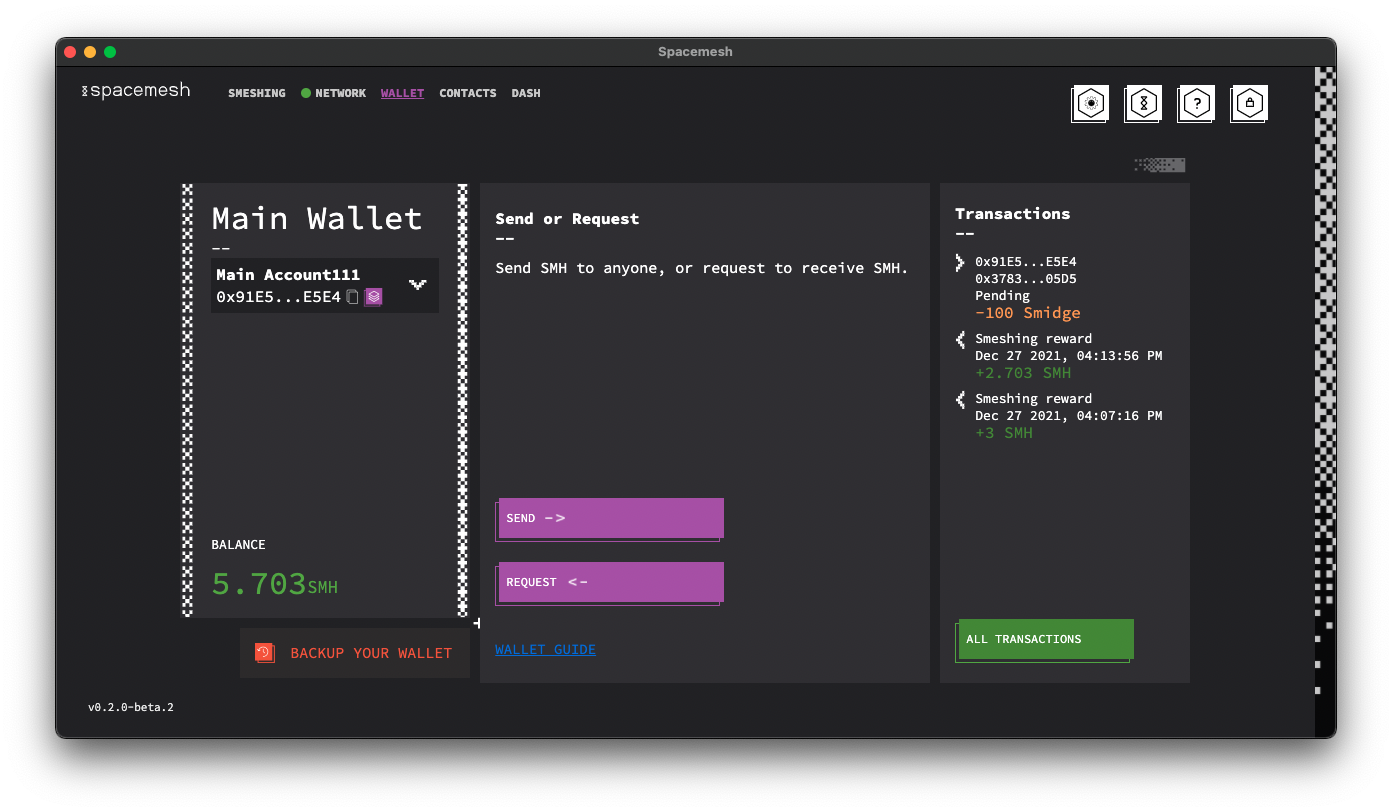Click the +3 SMH reward amount

point(1004,433)
